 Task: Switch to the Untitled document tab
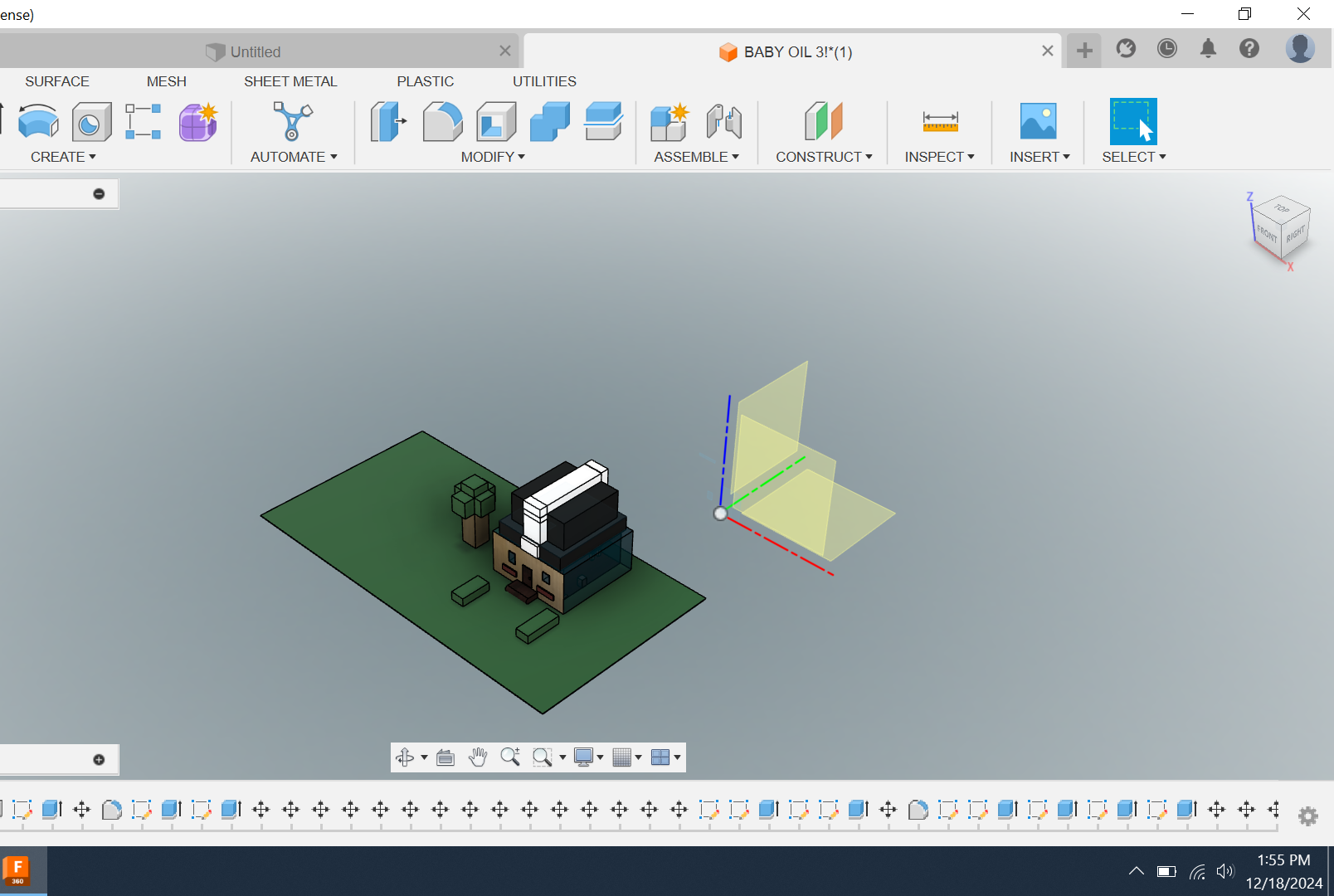[256, 51]
